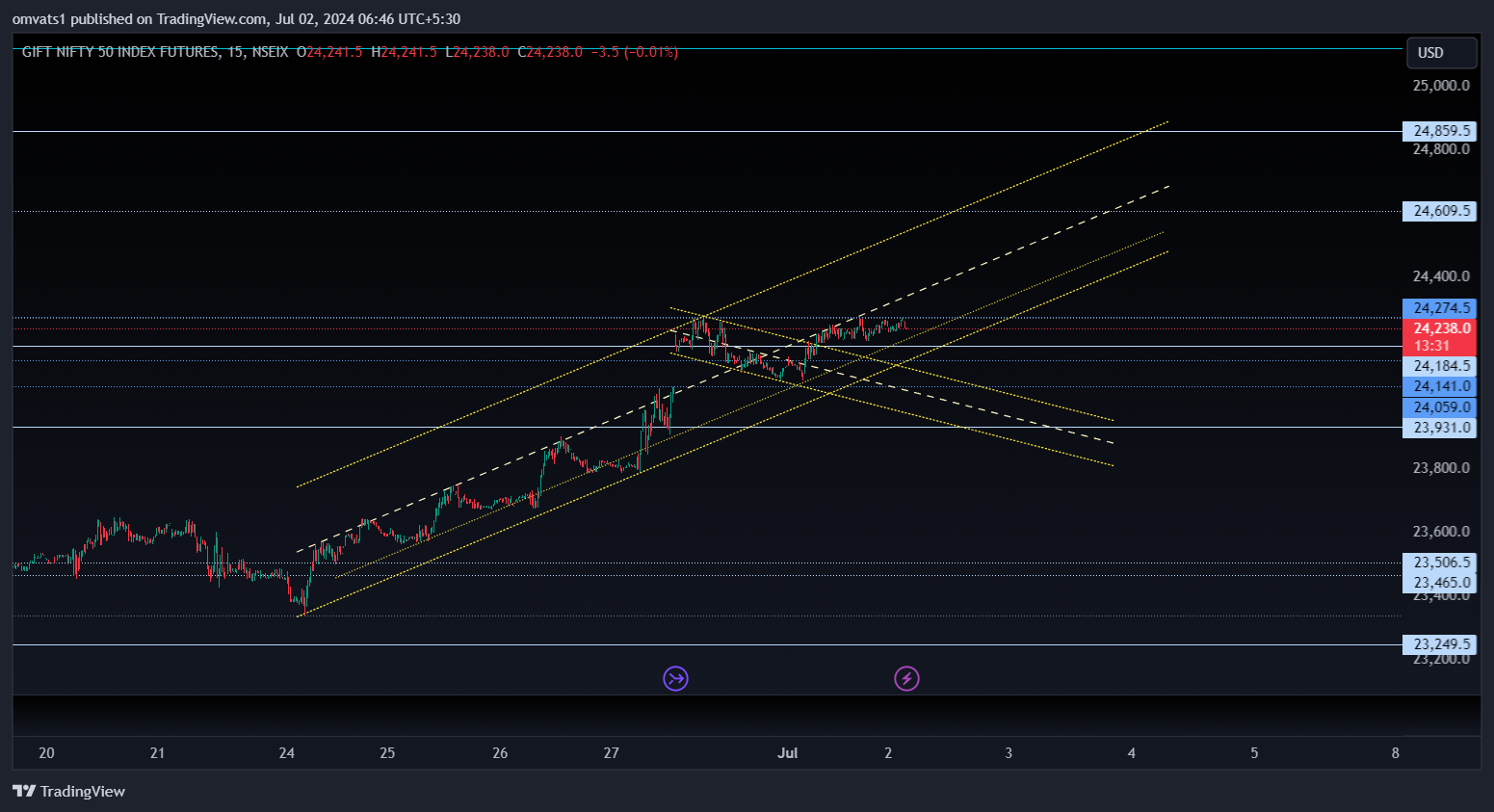The image size is (1494, 812).
Task: Click date label 24 on time axis
Action: pyautogui.click(x=286, y=753)
